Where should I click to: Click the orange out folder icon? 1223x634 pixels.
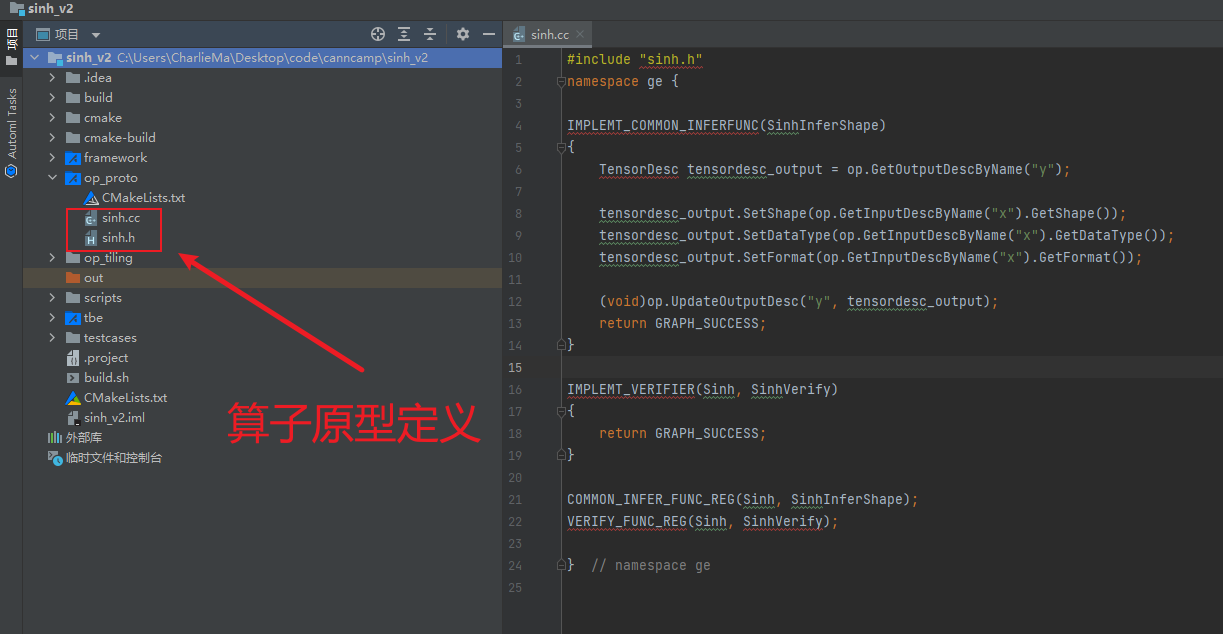(x=73, y=278)
